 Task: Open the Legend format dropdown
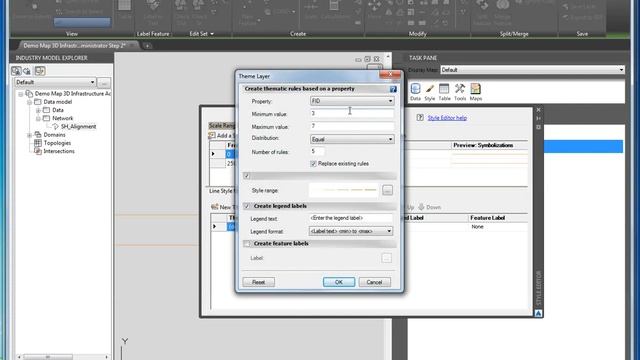[x=351, y=231]
